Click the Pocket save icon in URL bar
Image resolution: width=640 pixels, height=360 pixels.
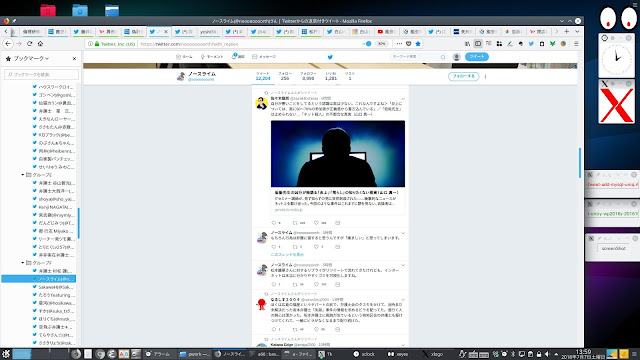tap(409, 44)
